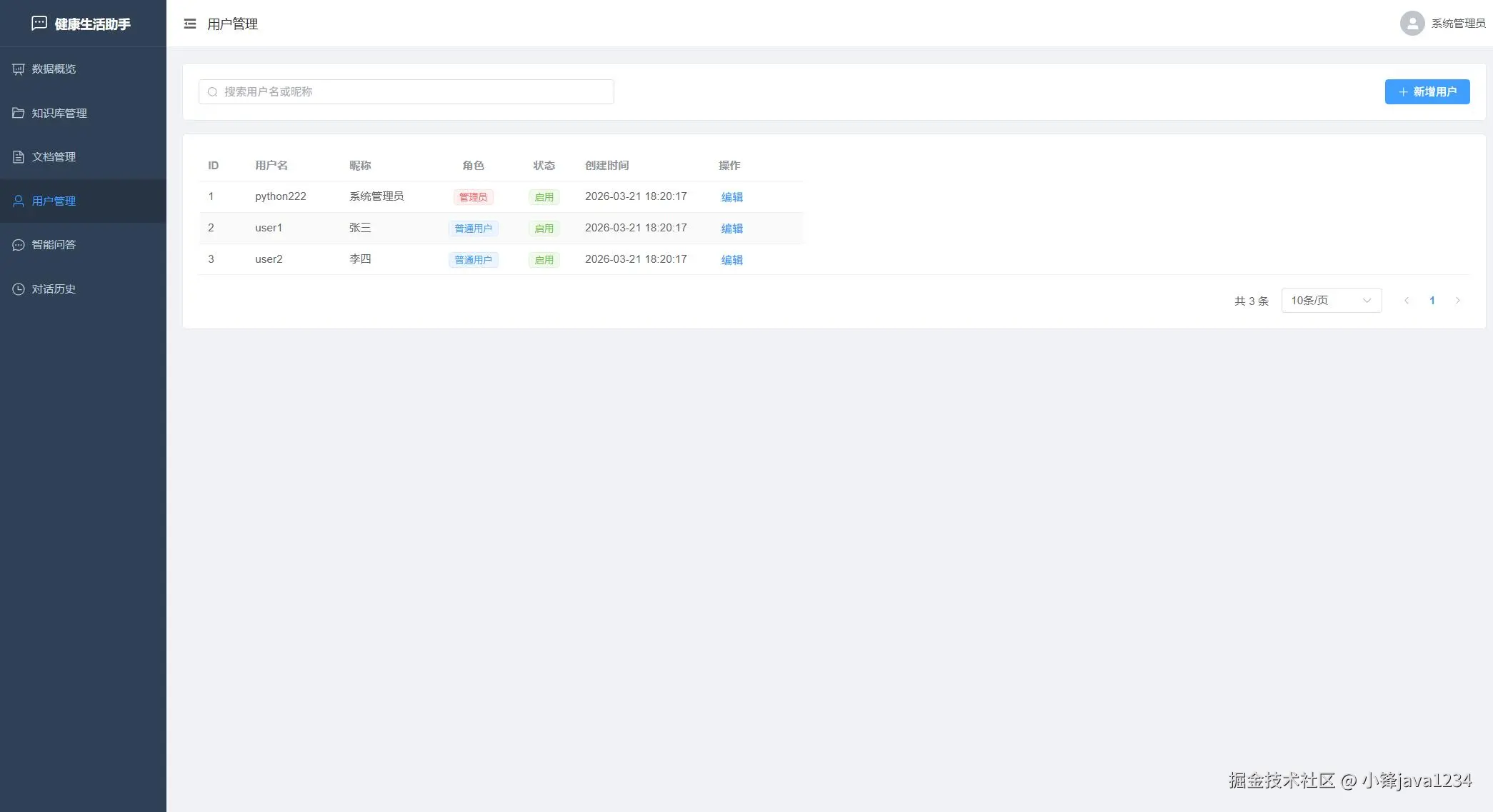Click the 对话历史 clock icon

19,289
